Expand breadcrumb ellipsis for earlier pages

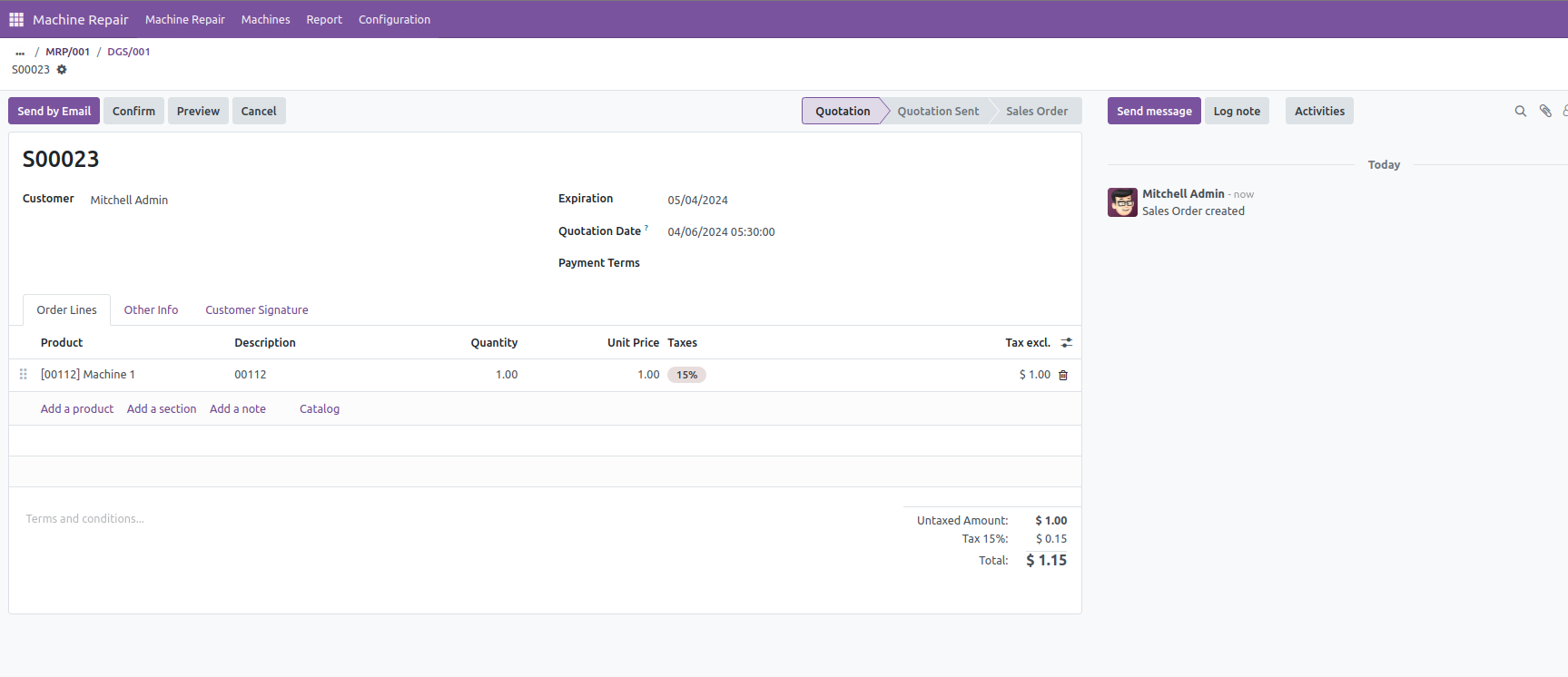coord(20,53)
